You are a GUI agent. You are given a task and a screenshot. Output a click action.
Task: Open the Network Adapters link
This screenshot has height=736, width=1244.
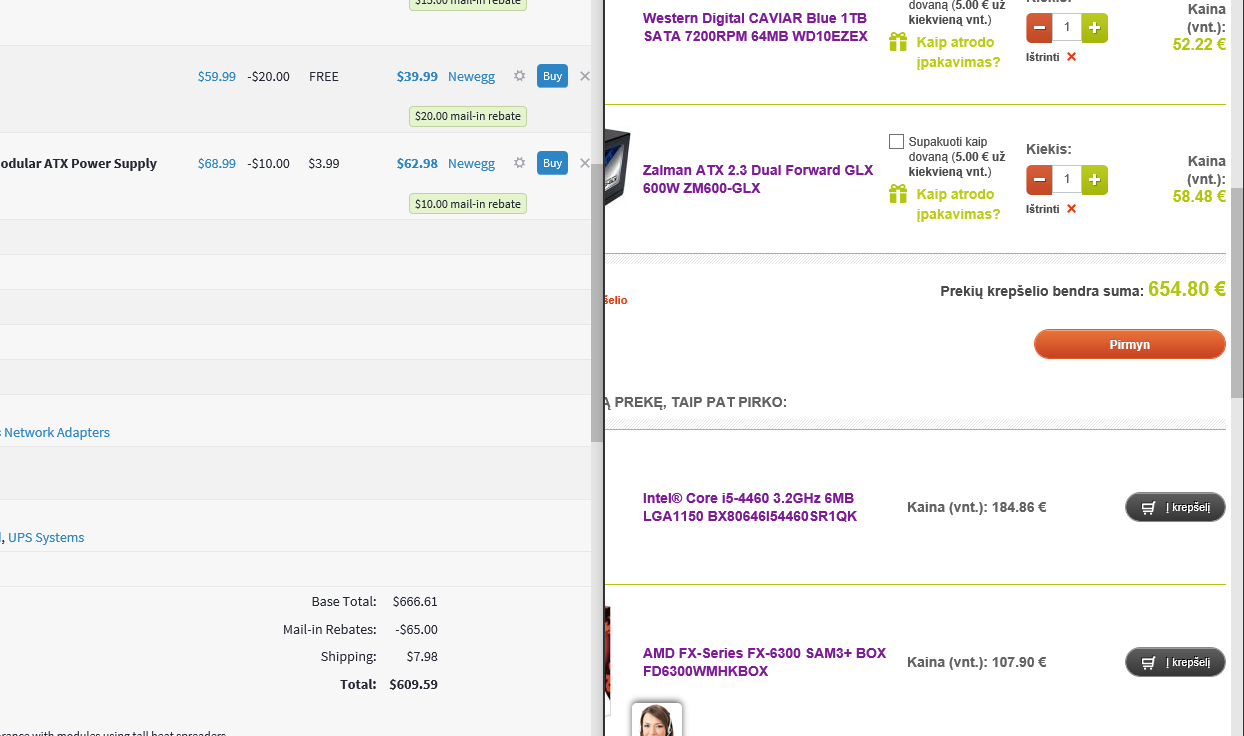point(56,433)
